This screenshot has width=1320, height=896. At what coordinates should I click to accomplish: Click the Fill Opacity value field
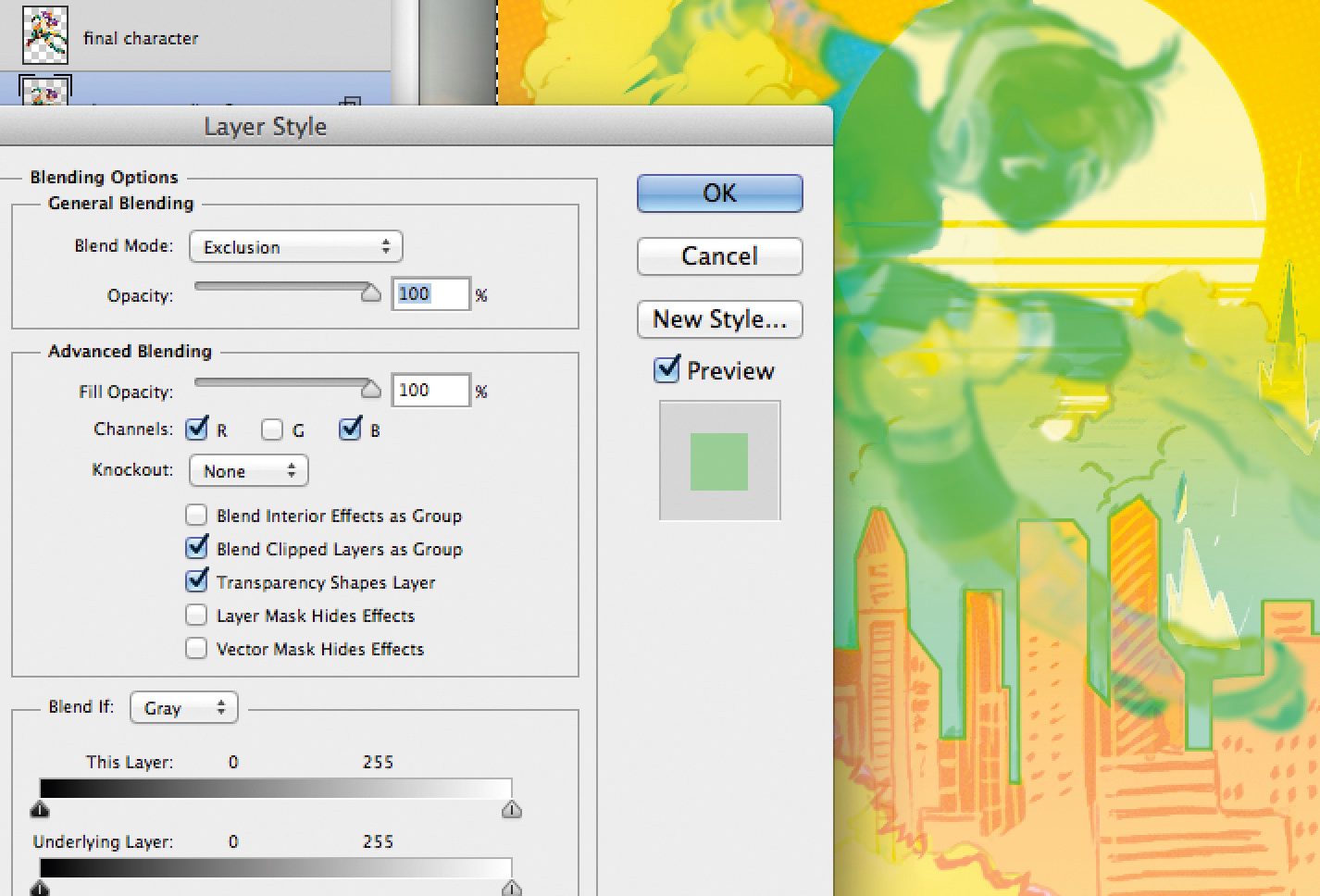[x=430, y=391]
